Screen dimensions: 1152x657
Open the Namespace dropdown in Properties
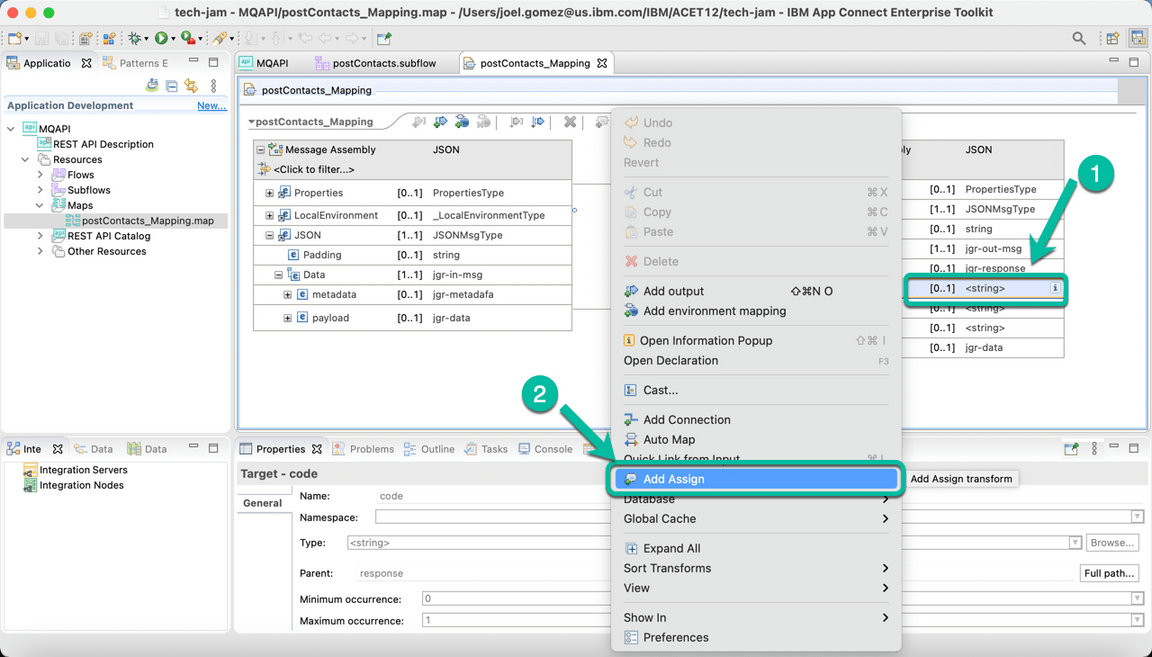1136,516
